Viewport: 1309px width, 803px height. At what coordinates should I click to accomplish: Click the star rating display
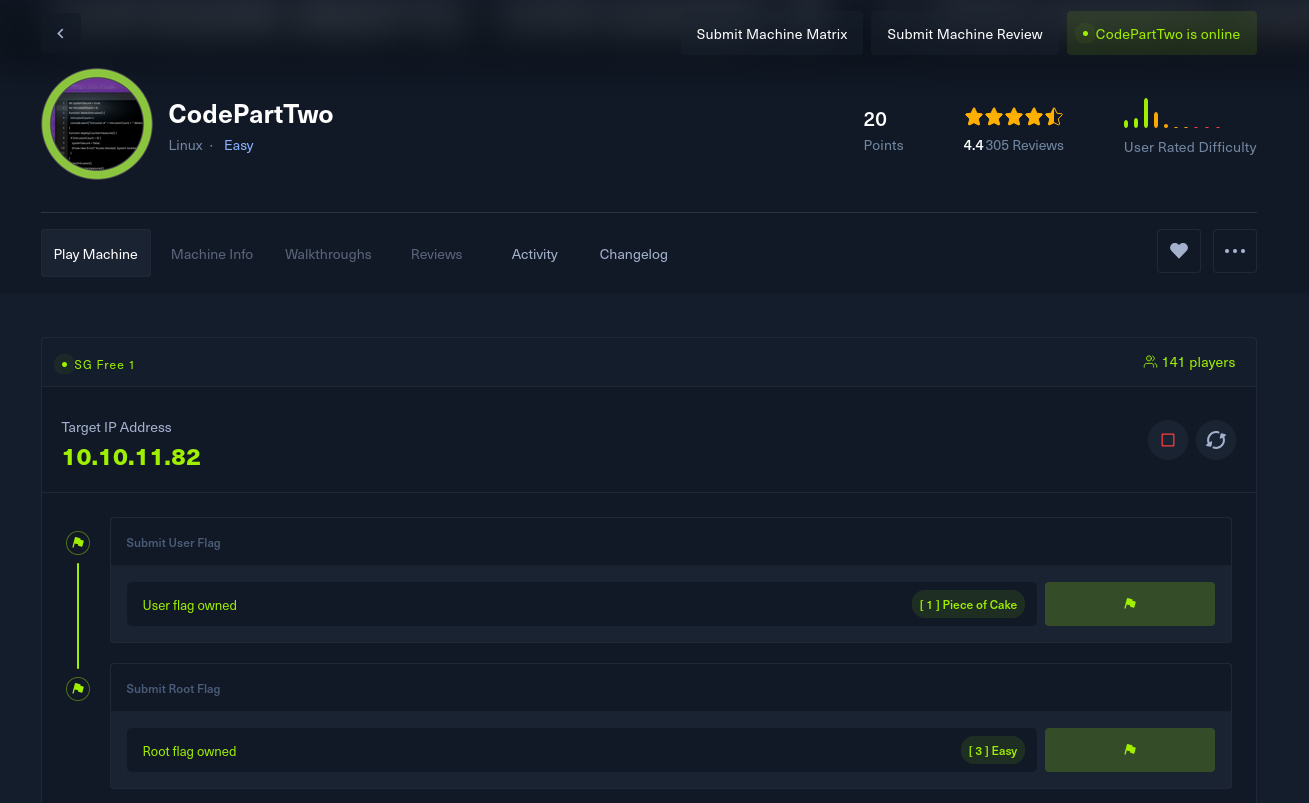pyautogui.click(x=1013, y=118)
